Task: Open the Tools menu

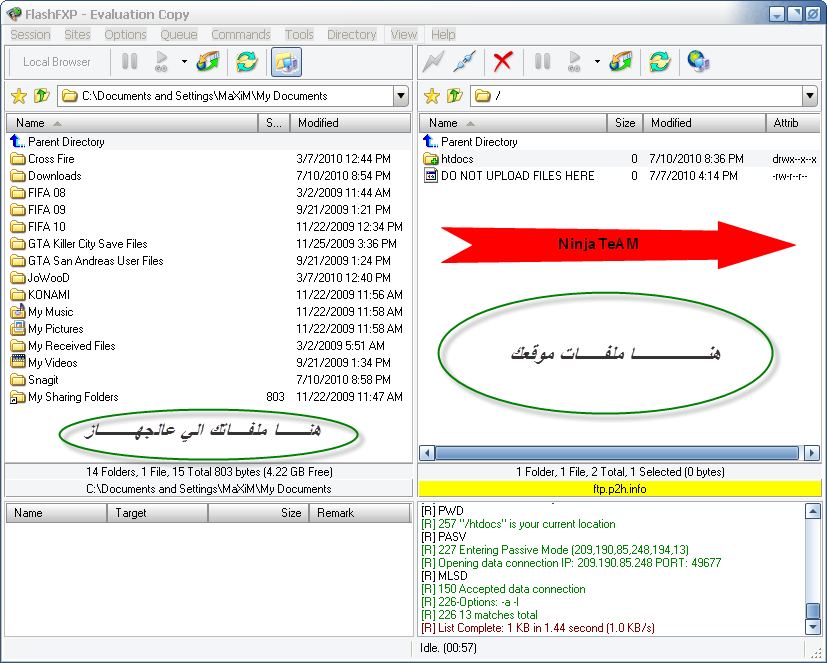Action: coord(299,34)
